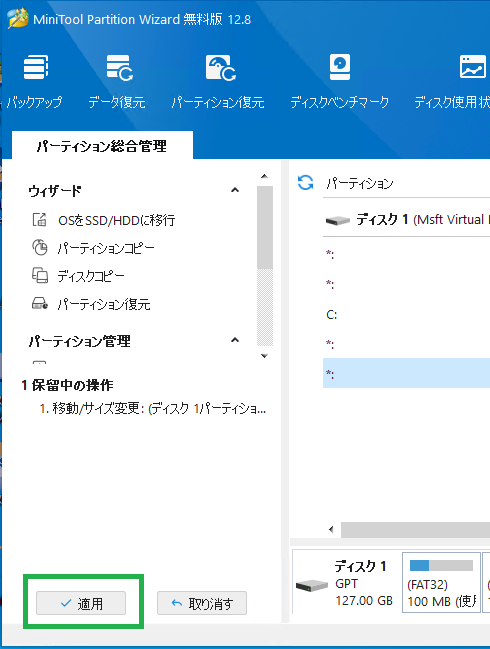Start ディスクベンチマーク (Disk Benchmark)
490x649 pixels.
click(x=340, y=81)
